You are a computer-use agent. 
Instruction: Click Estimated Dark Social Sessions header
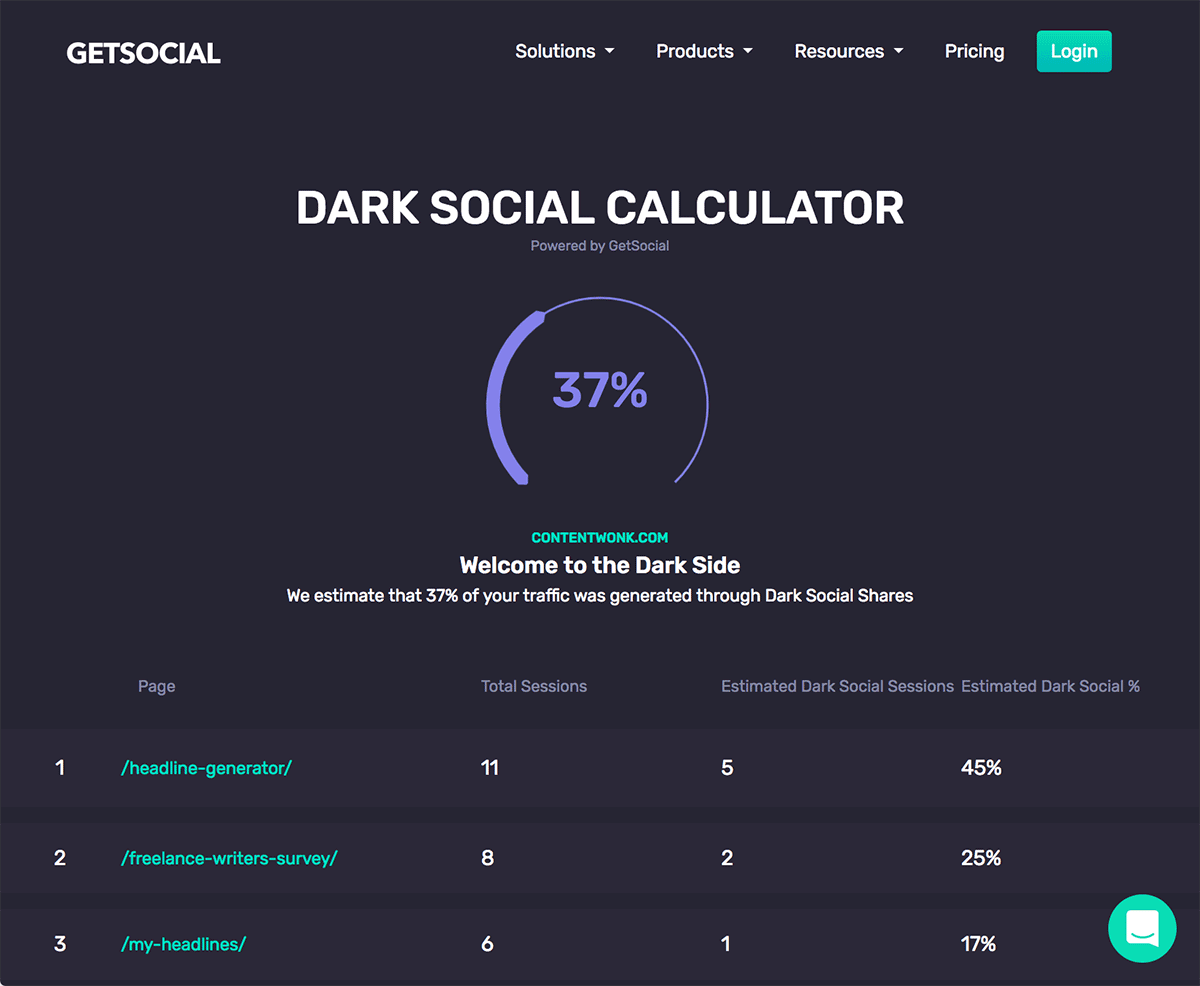838,686
